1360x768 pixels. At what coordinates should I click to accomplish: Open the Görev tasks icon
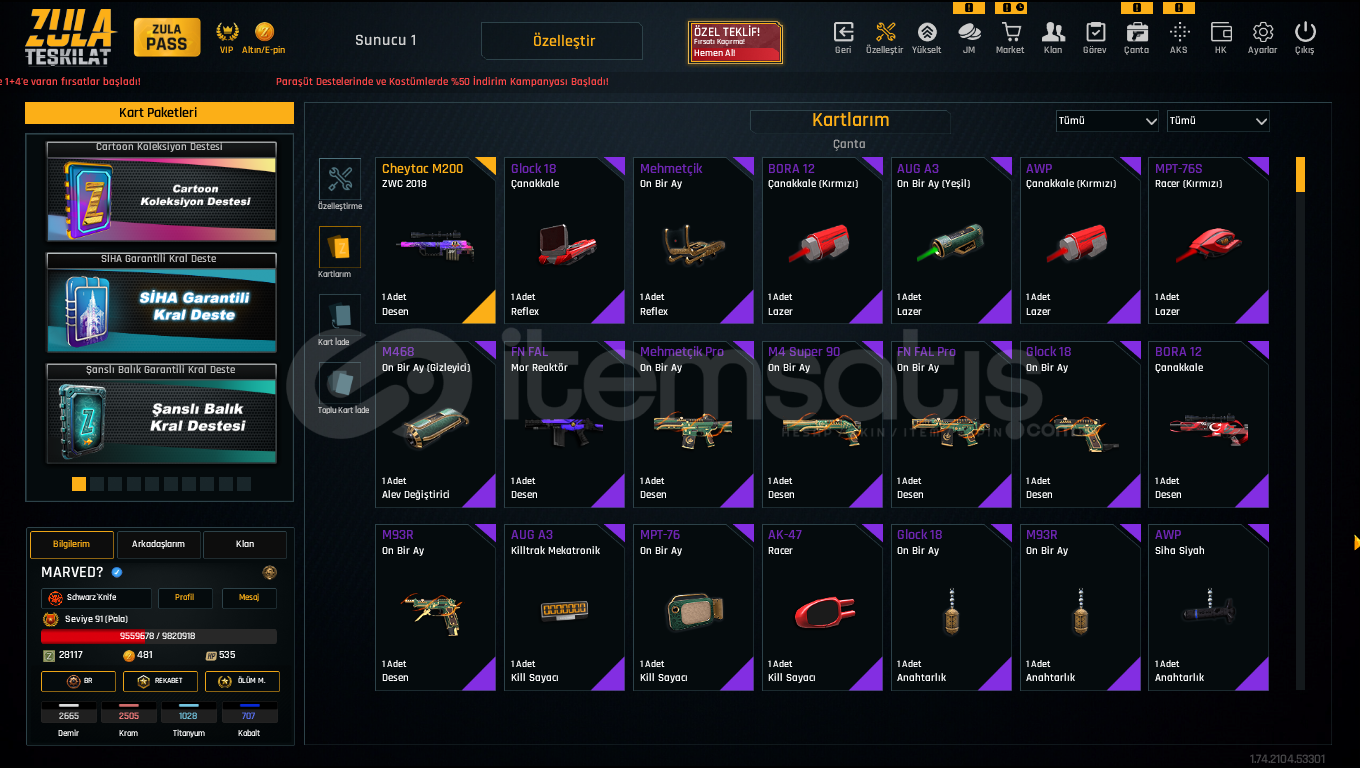(1095, 32)
